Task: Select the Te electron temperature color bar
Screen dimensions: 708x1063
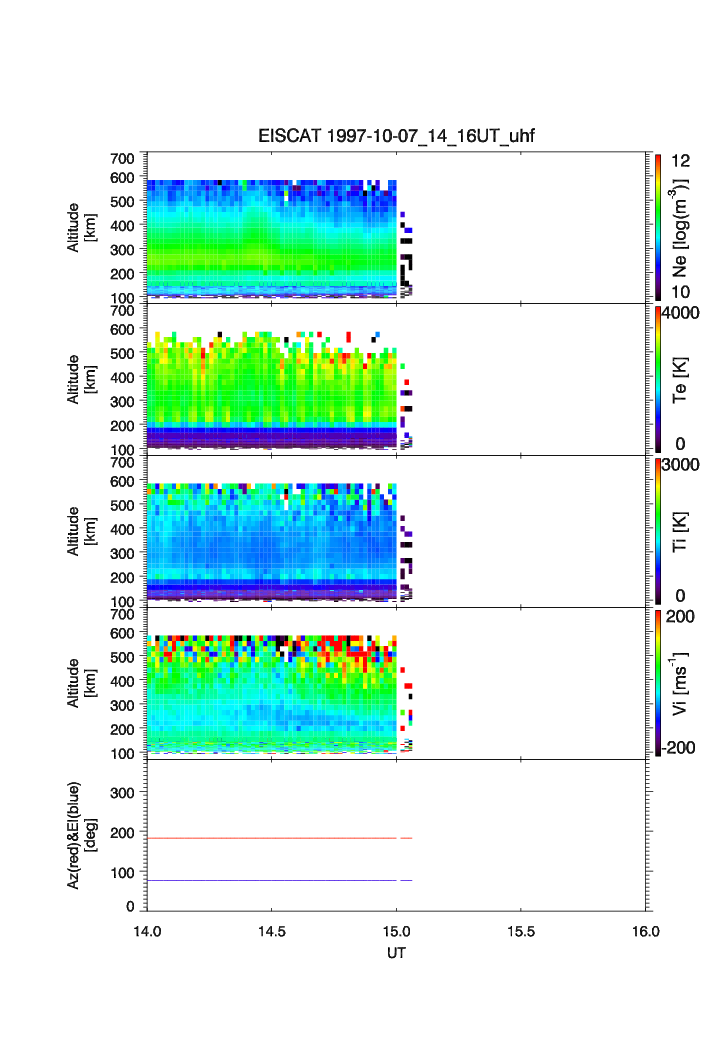Action: pyautogui.click(x=658, y=379)
